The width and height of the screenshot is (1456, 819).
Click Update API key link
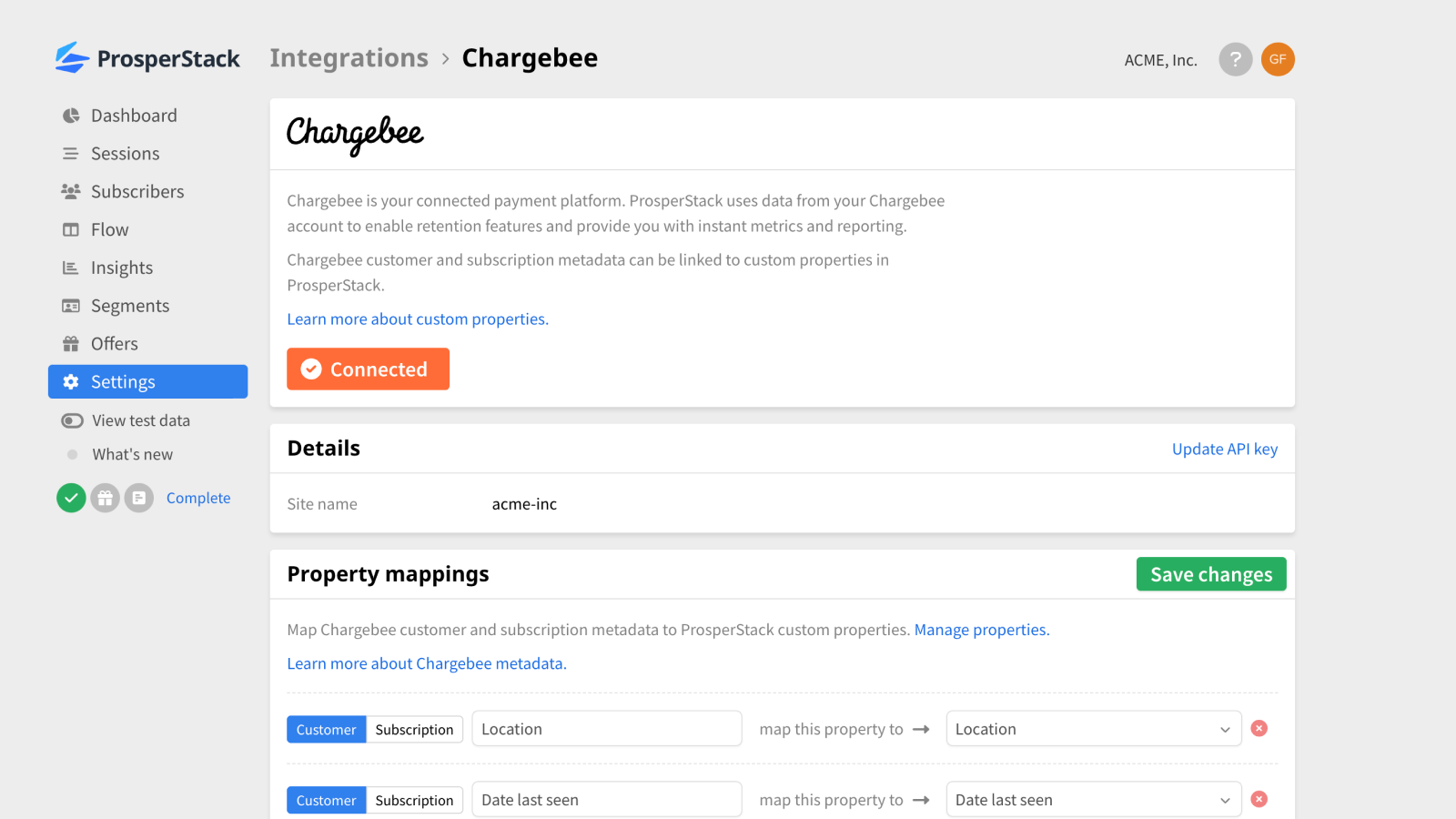(x=1224, y=449)
